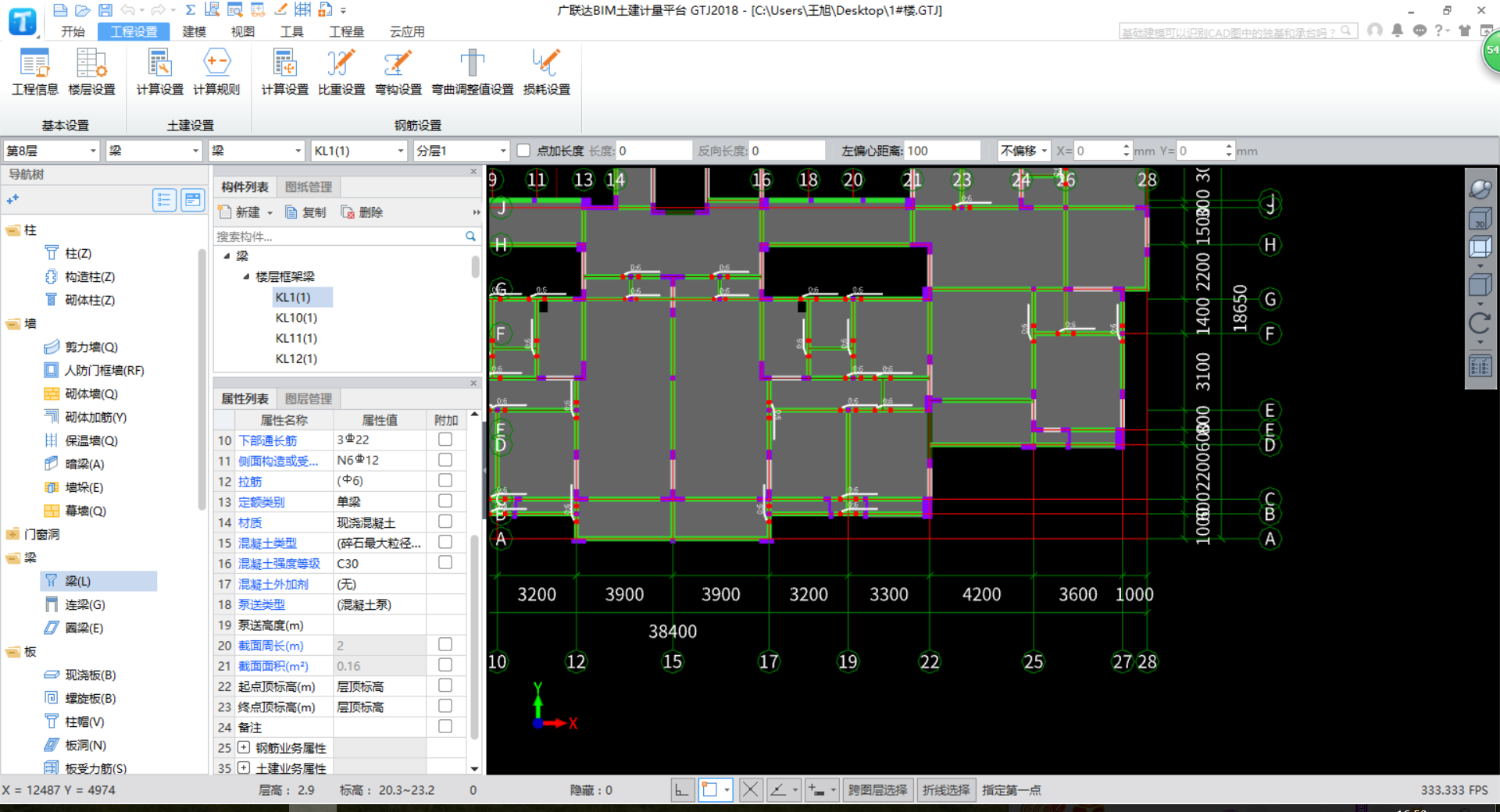Click the X cross snap icon in status bar
This screenshot has height=812, width=1500.
pos(750,790)
